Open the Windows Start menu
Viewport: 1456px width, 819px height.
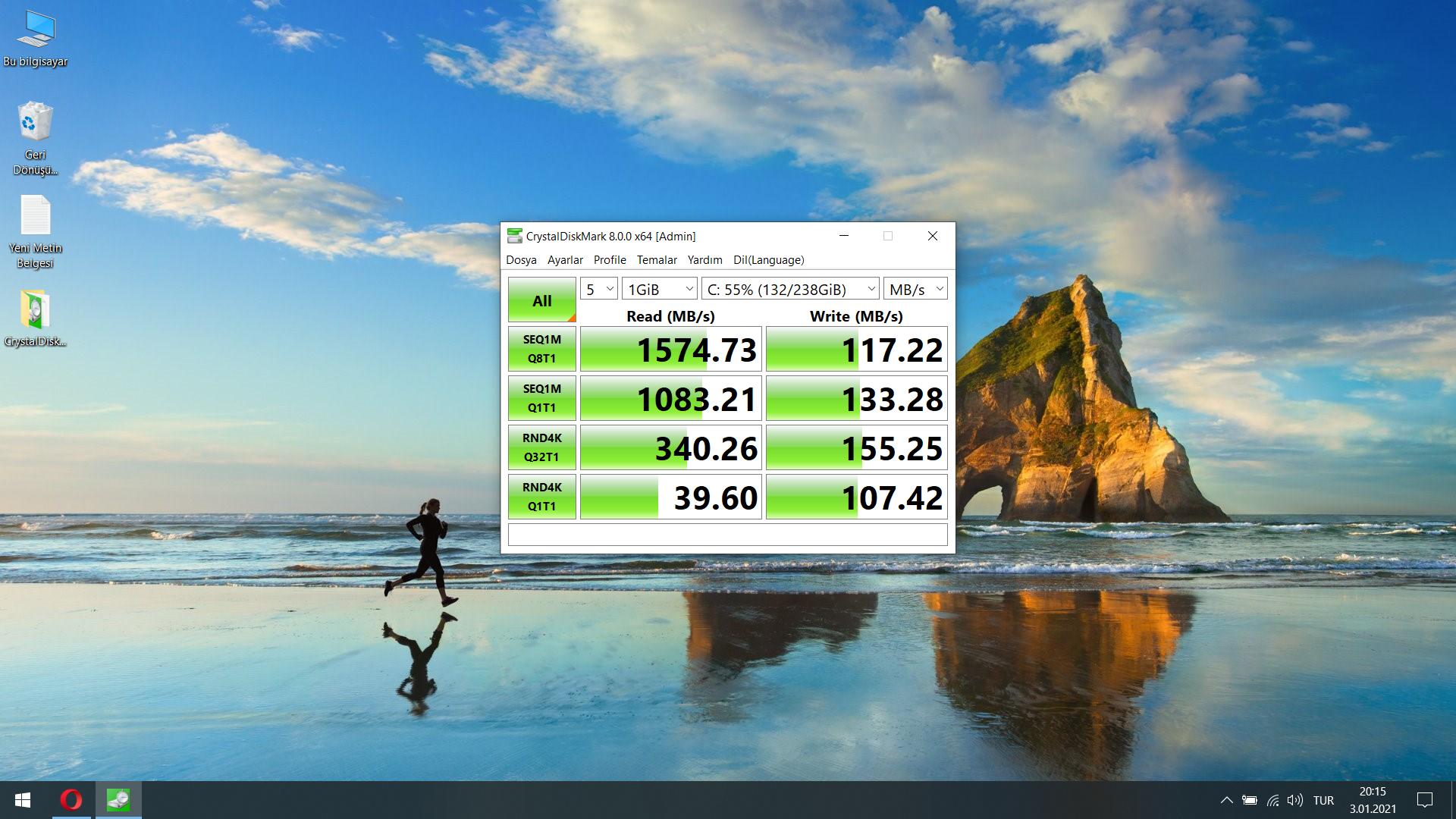coord(23,800)
